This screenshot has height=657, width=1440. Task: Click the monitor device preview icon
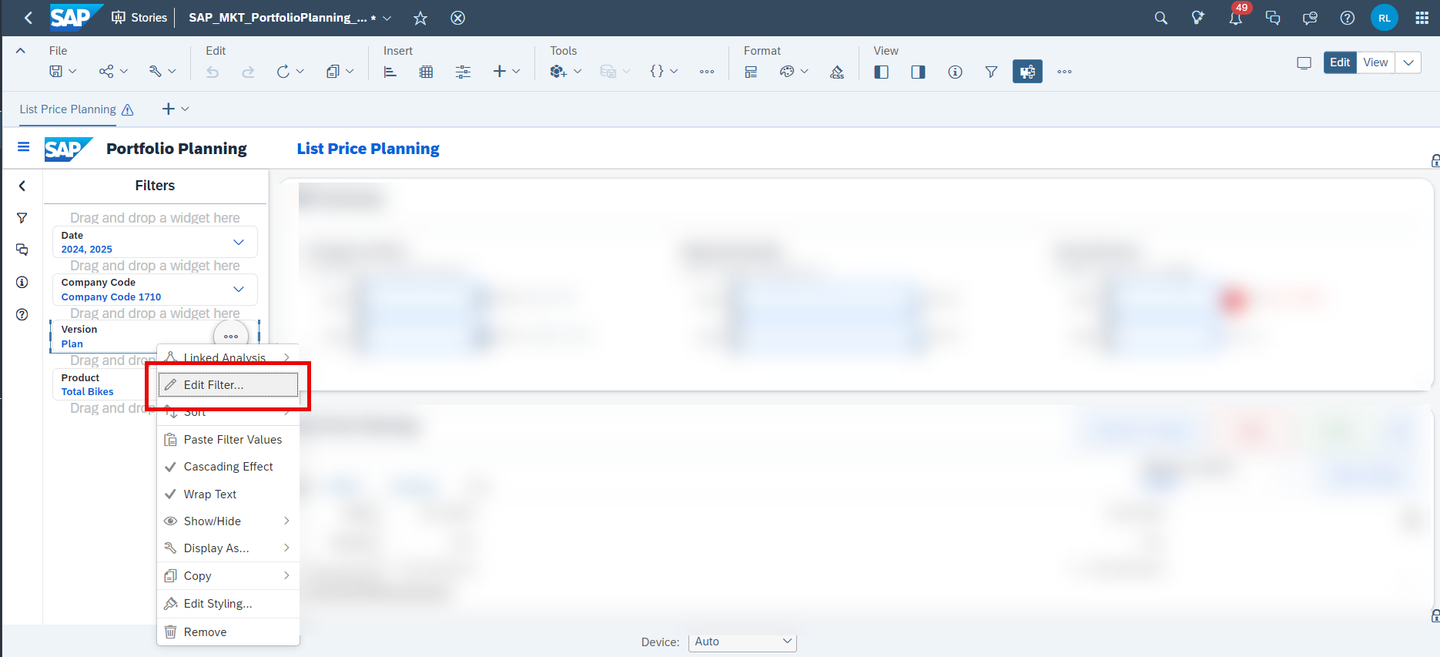click(1304, 62)
